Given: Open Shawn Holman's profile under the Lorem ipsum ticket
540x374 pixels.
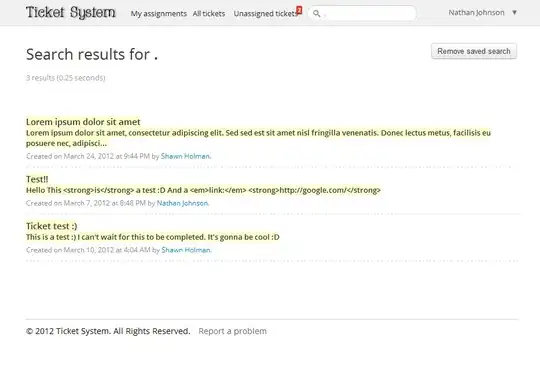Looking at the screenshot, I should [186, 156].
